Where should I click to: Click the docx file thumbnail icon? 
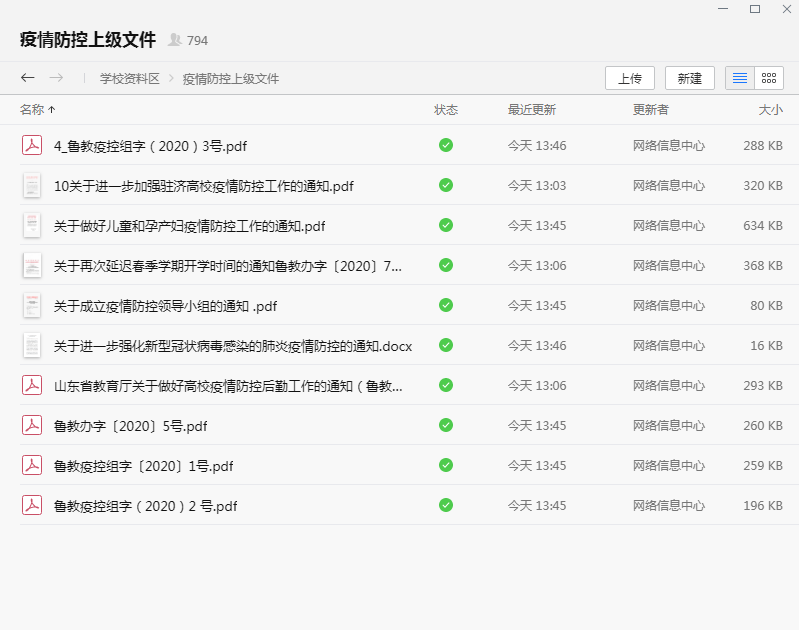tap(32, 345)
